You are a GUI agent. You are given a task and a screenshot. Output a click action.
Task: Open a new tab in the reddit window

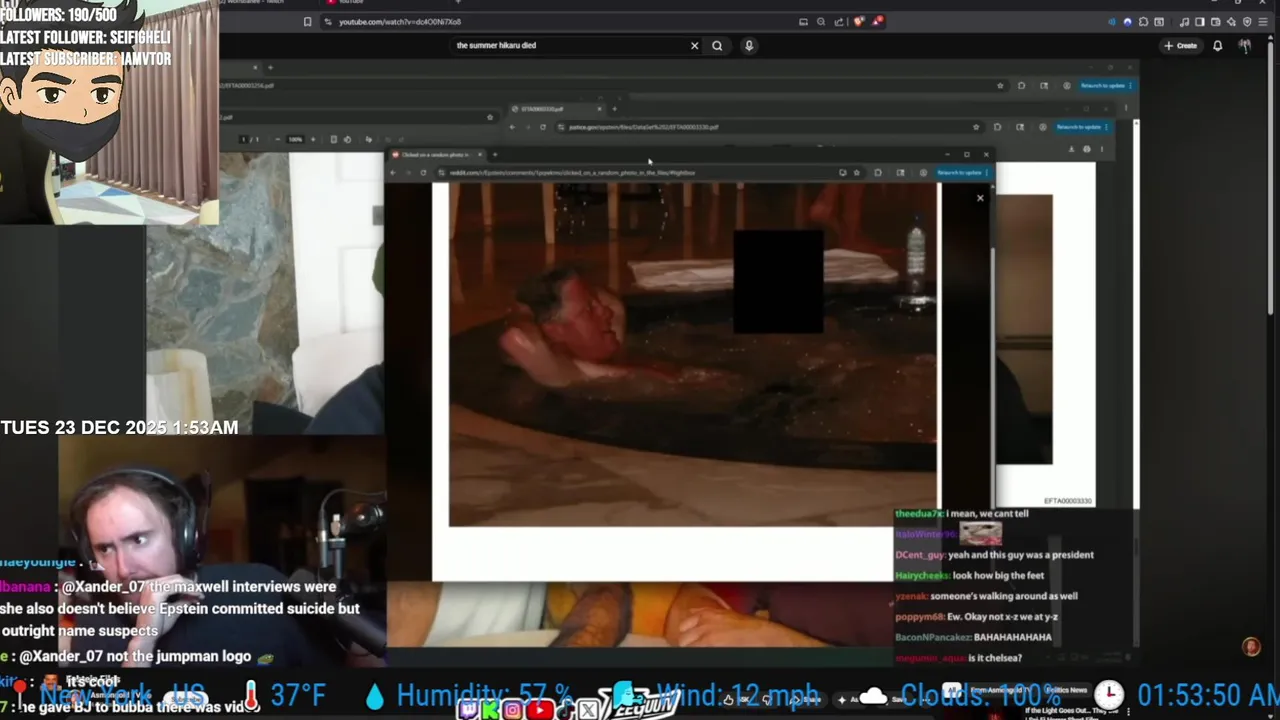coord(494,155)
